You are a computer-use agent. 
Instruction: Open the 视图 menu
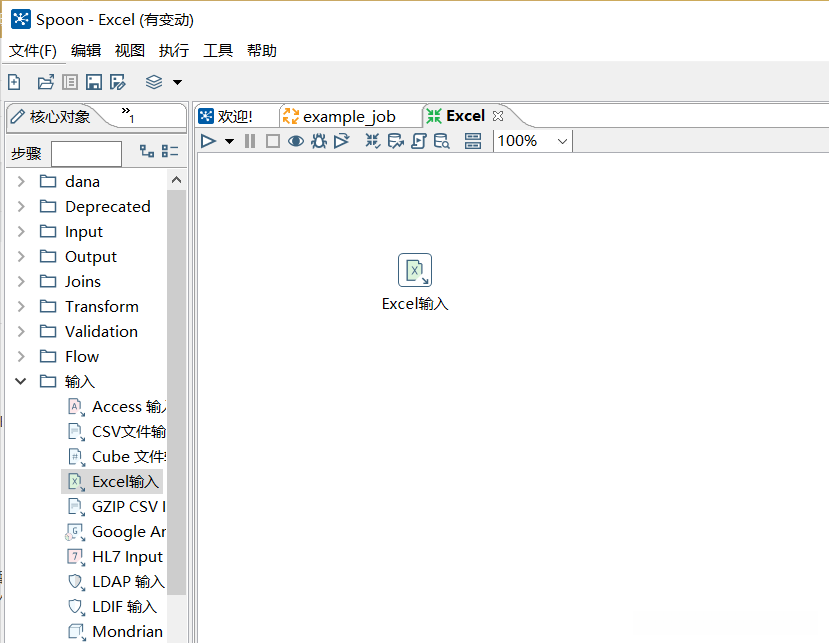130,51
